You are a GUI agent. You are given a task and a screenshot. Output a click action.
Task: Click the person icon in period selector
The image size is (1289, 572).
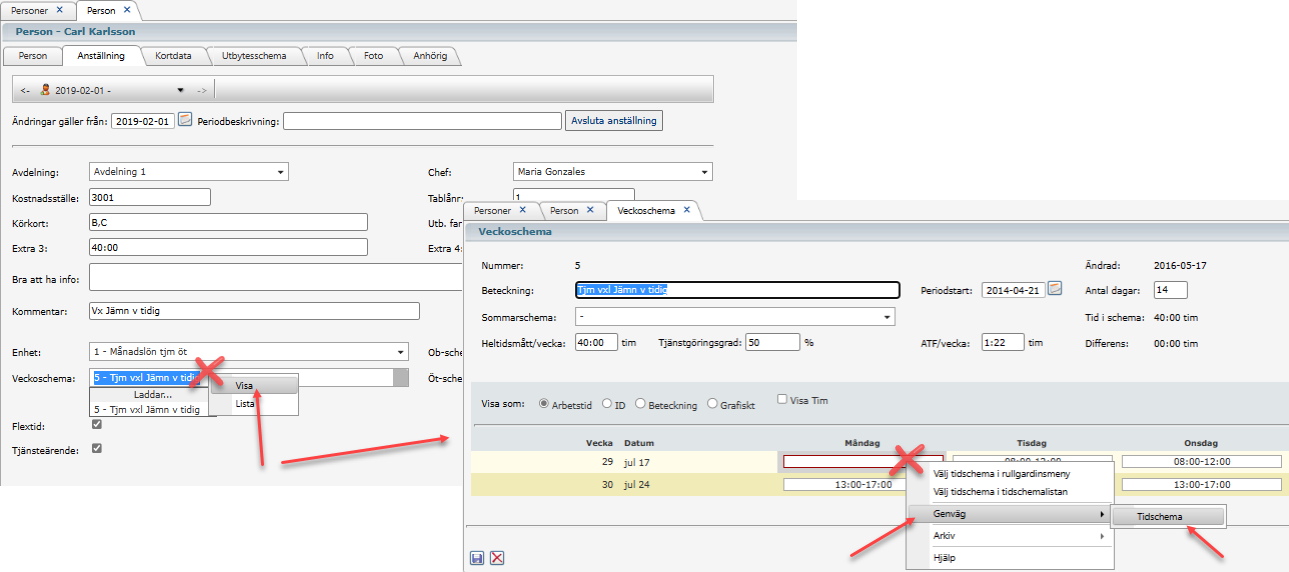(x=45, y=90)
